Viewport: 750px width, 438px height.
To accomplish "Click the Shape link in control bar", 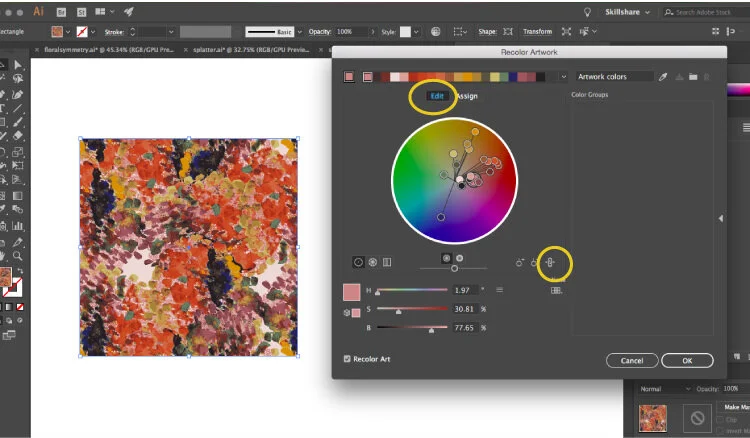I will click(487, 32).
